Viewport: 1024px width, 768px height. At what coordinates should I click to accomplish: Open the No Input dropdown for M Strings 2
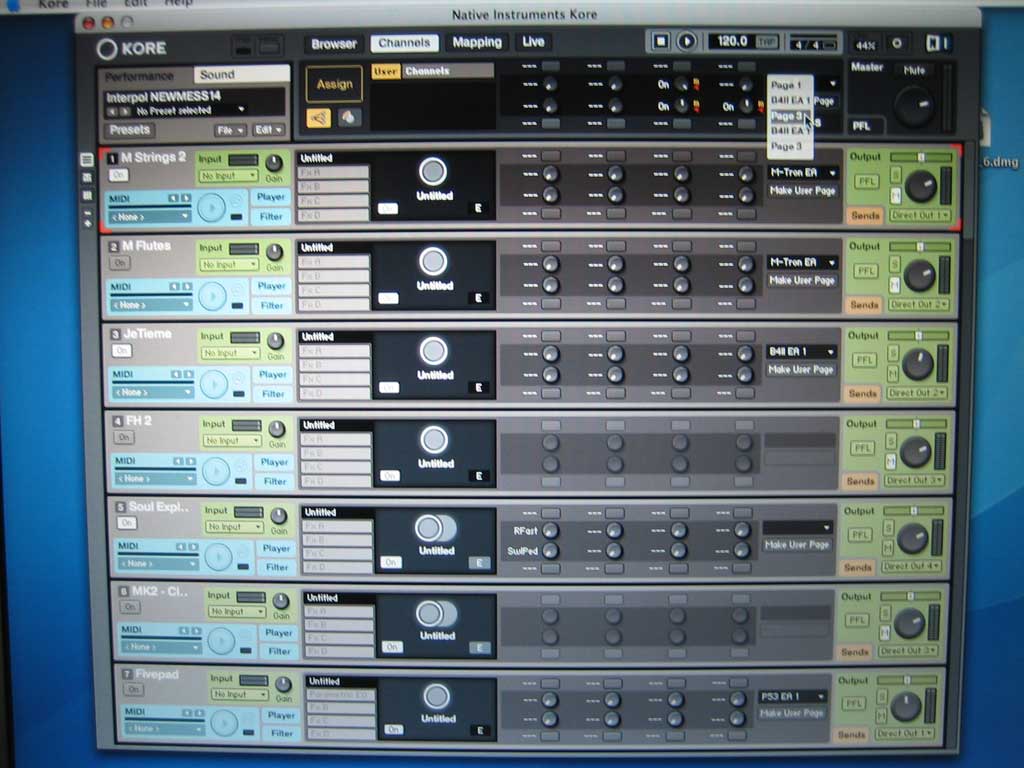(x=229, y=176)
